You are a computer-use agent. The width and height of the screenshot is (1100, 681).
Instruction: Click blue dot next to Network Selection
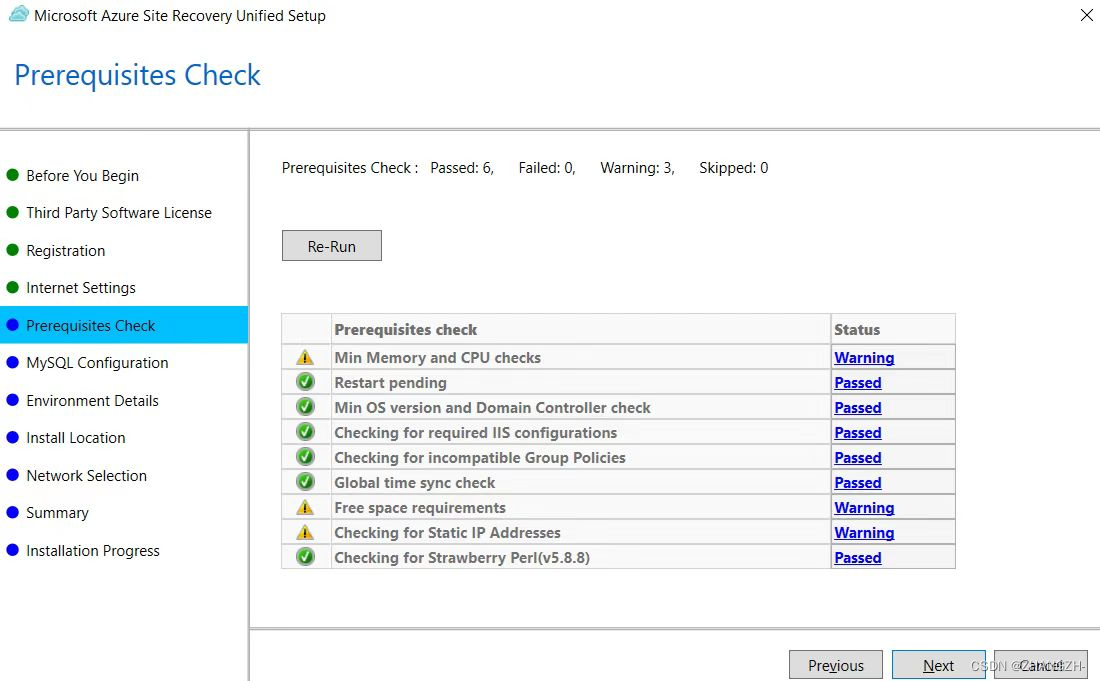click(x=13, y=475)
